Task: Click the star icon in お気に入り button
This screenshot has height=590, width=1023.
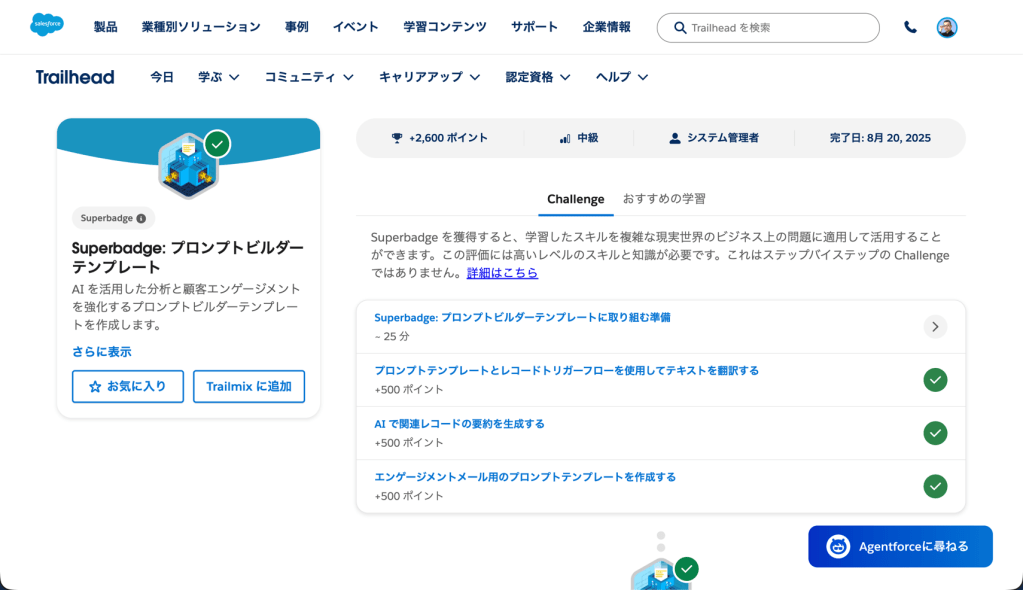Action: (x=95, y=386)
